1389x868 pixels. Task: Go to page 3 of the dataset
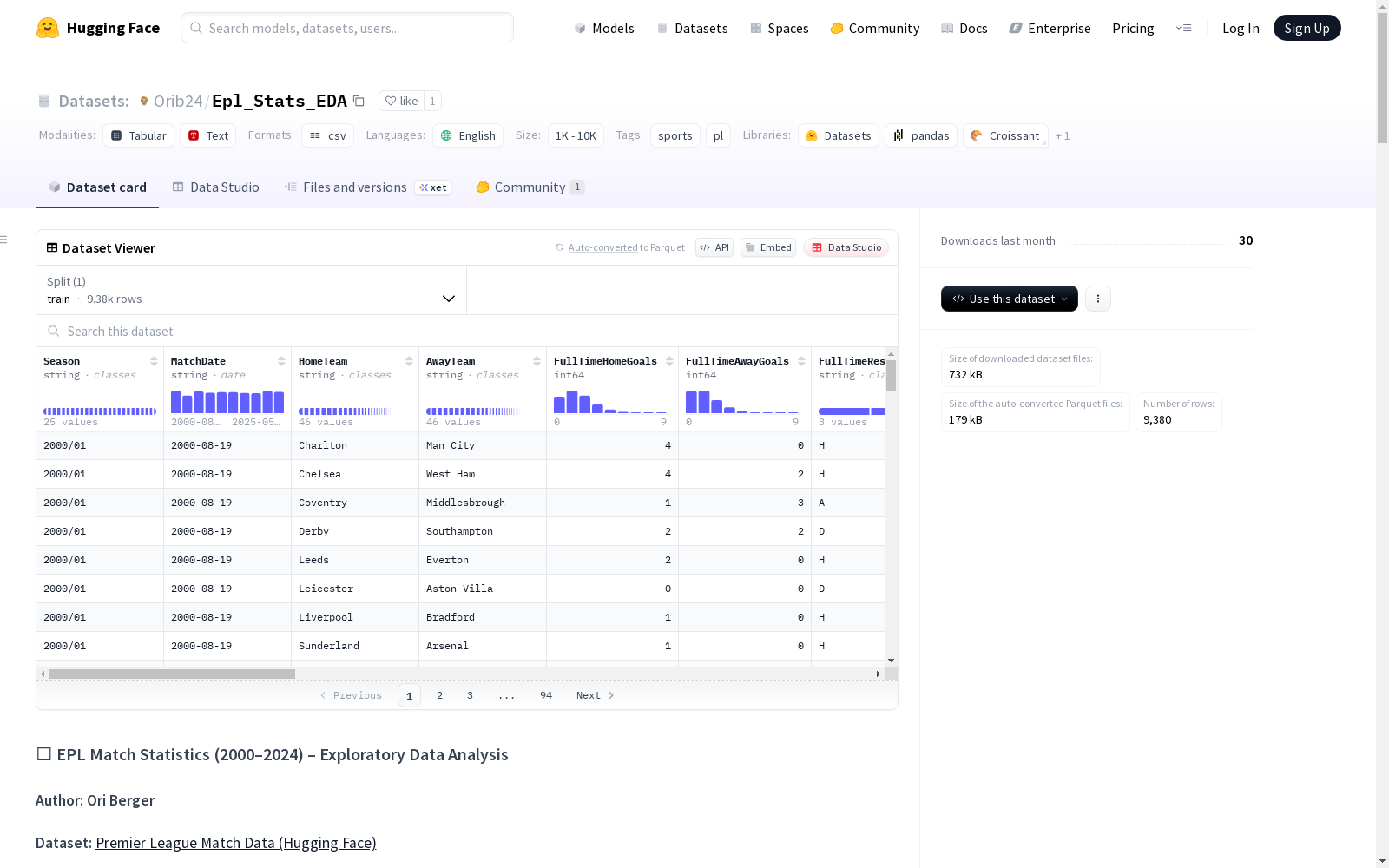click(471, 695)
